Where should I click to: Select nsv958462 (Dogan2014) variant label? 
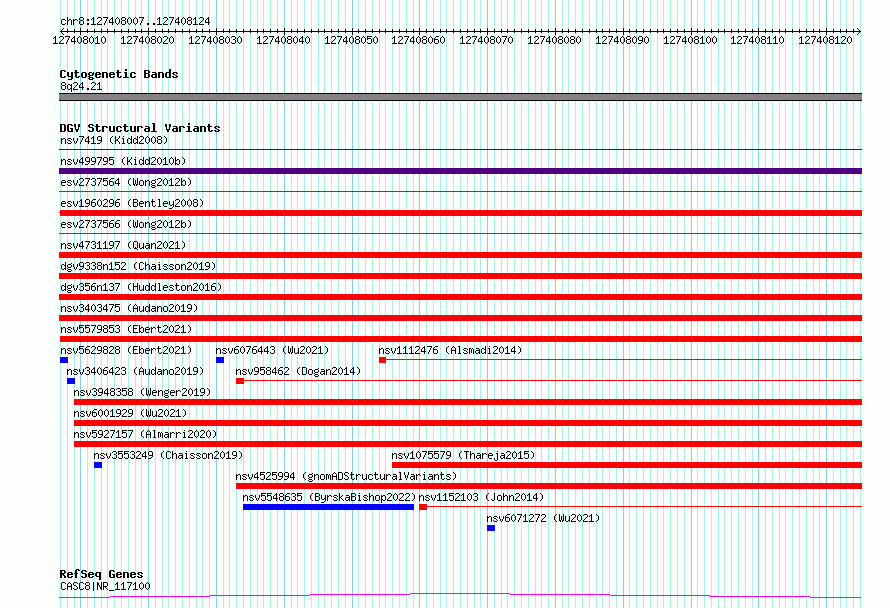[x=299, y=371]
